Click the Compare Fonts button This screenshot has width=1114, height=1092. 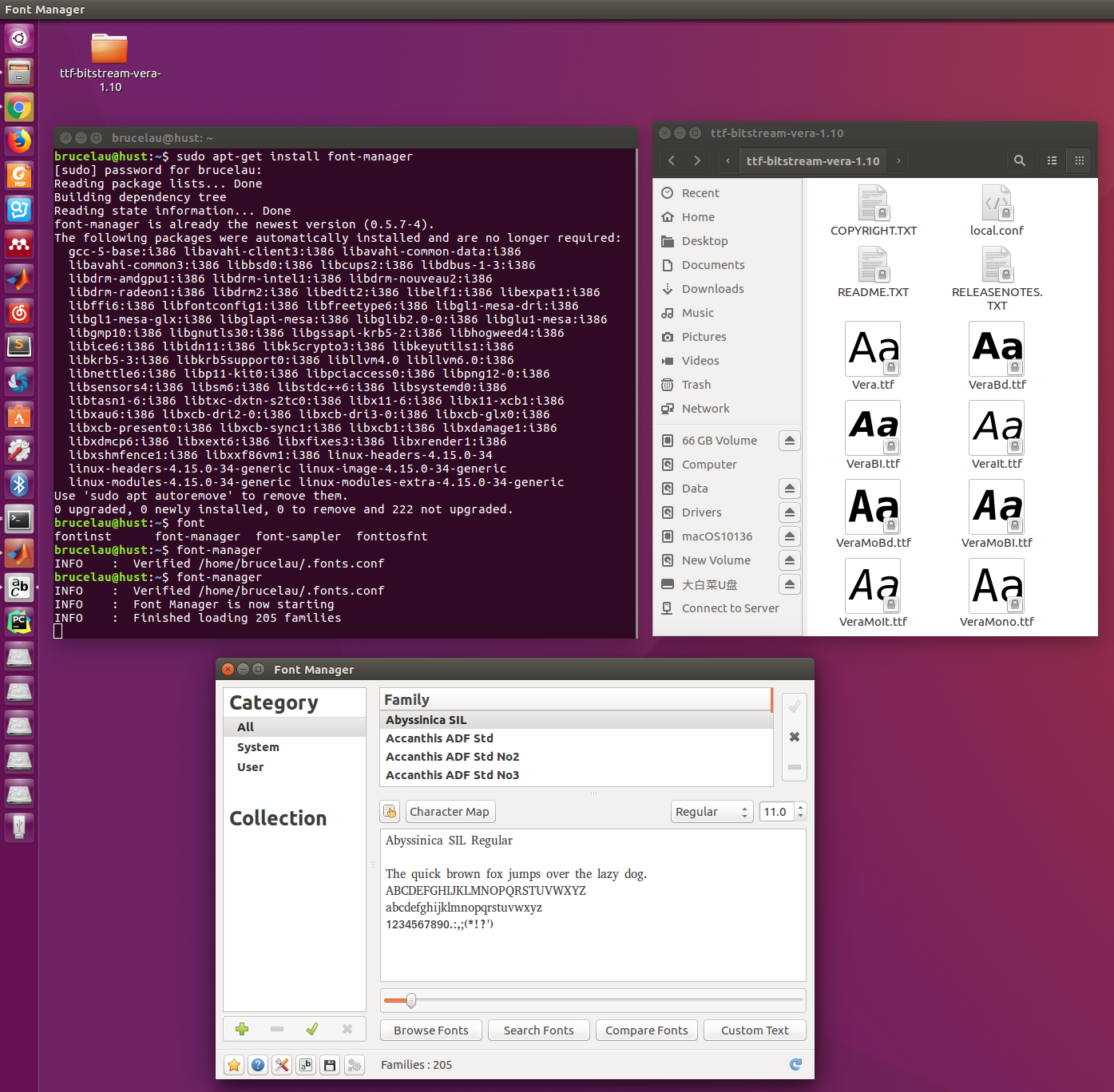tap(647, 1031)
